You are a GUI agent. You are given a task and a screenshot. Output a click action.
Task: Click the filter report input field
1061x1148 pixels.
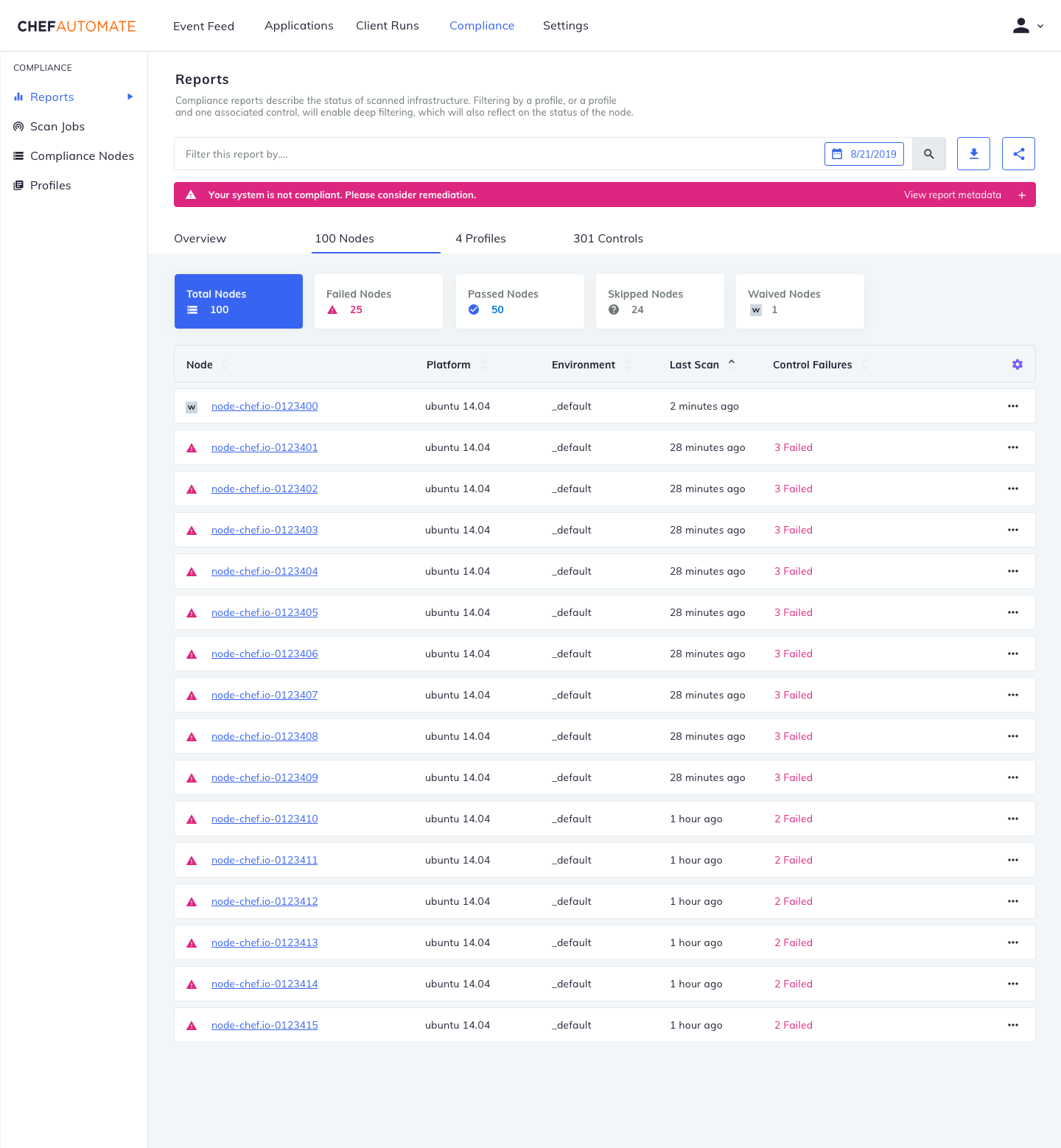pos(442,154)
